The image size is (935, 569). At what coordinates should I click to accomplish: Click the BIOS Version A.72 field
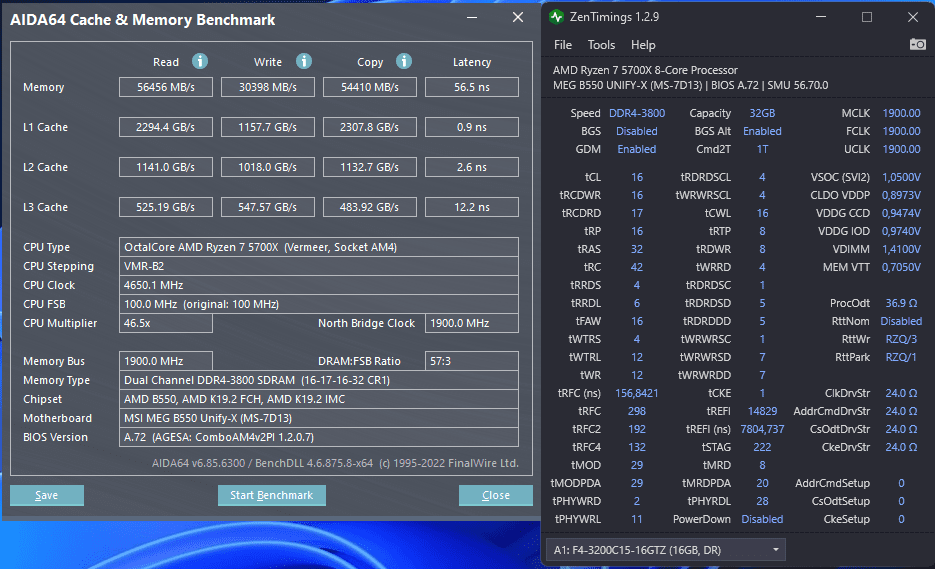[318, 437]
